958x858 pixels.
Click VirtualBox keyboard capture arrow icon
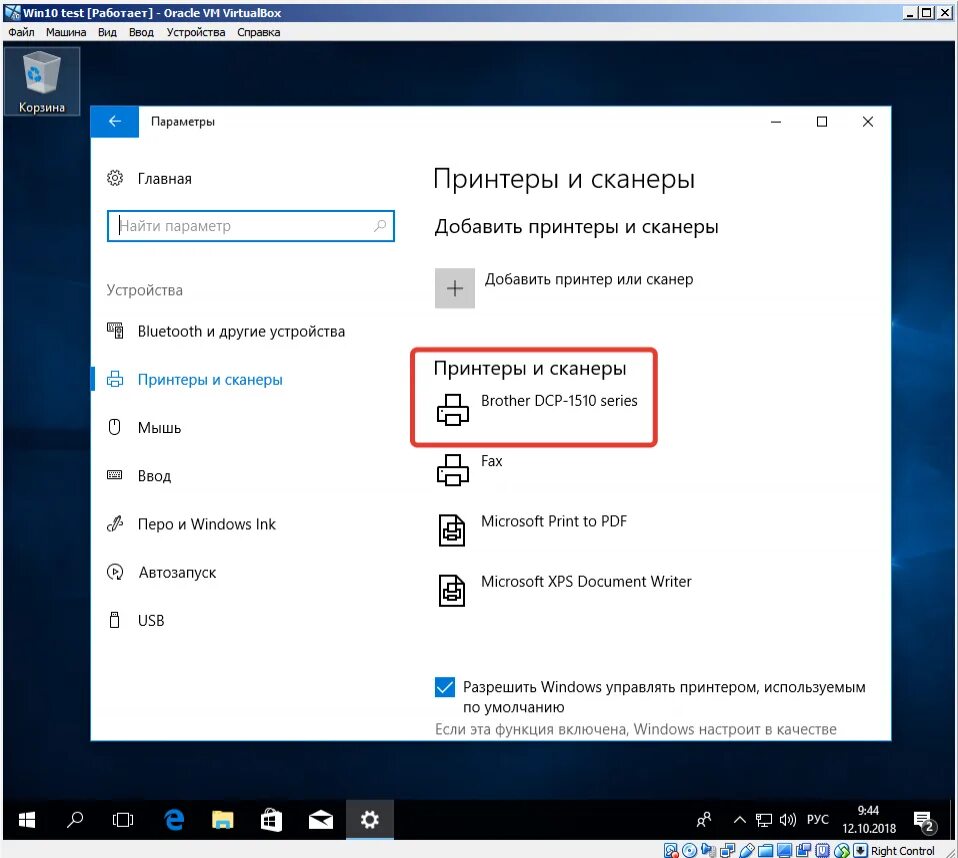861,850
